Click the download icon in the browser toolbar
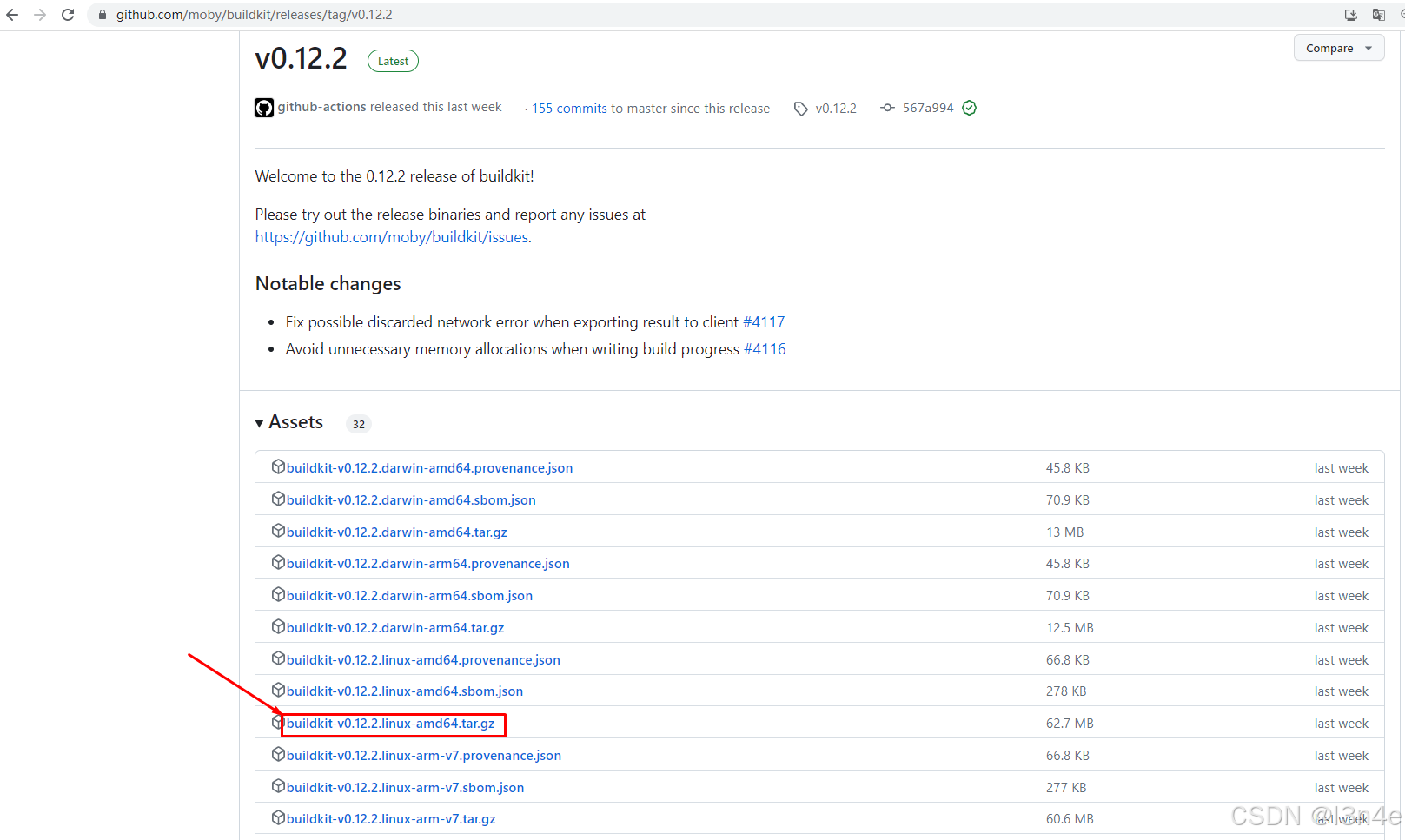The width and height of the screenshot is (1405, 840). (1349, 14)
